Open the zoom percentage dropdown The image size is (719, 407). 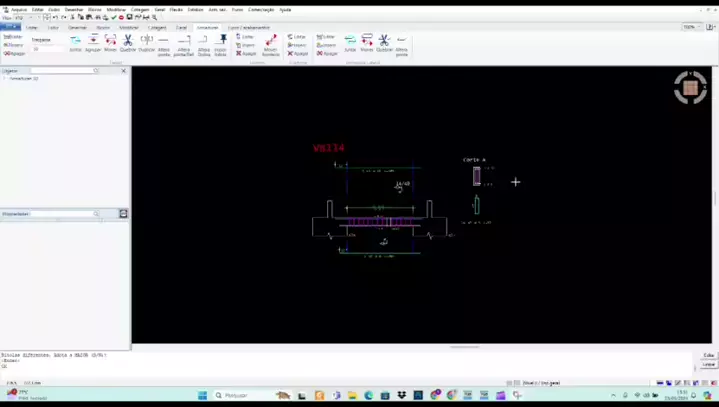691,27
